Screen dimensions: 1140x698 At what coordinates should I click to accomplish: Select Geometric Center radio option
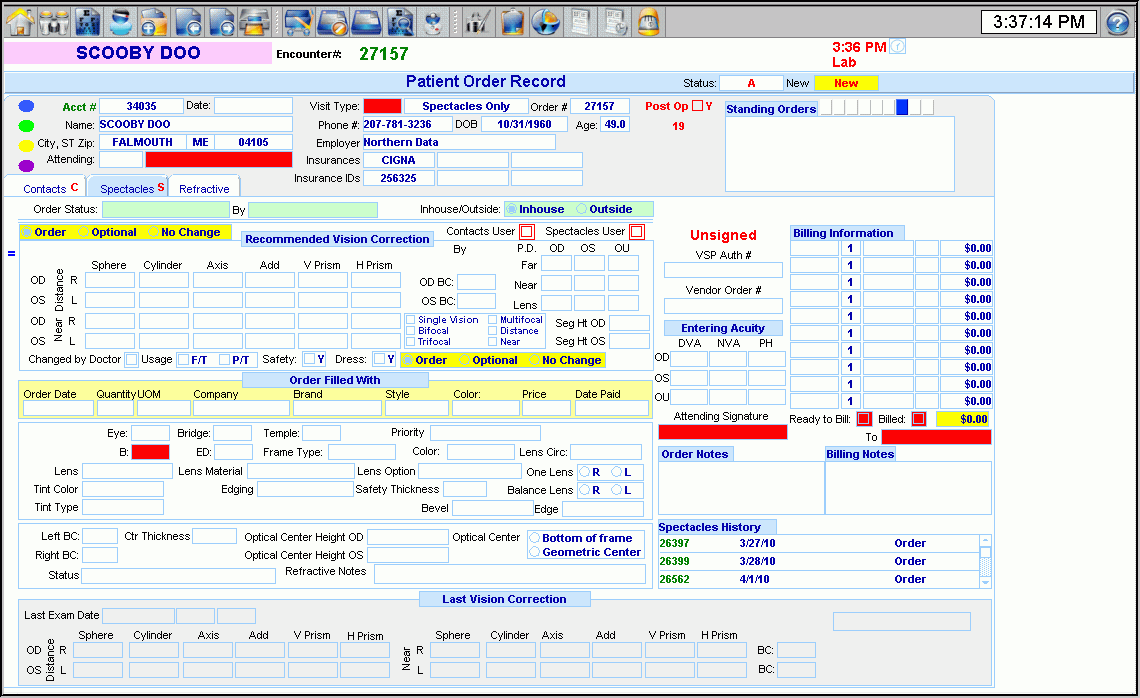(x=535, y=552)
